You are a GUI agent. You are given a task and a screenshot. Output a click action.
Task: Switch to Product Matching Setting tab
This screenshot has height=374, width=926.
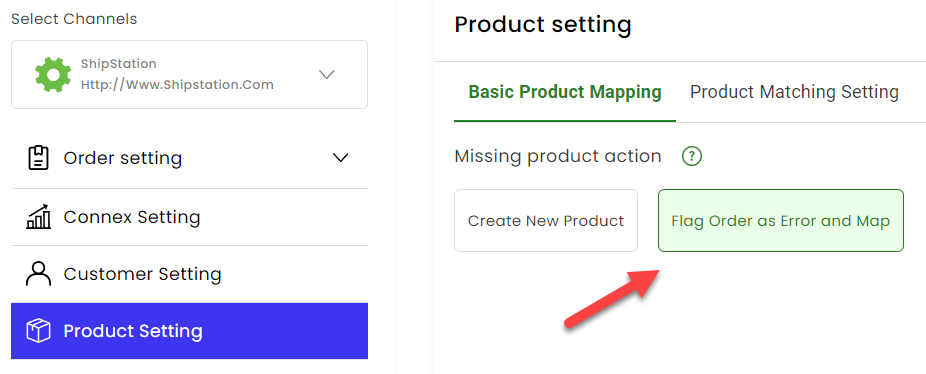click(x=794, y=92)
